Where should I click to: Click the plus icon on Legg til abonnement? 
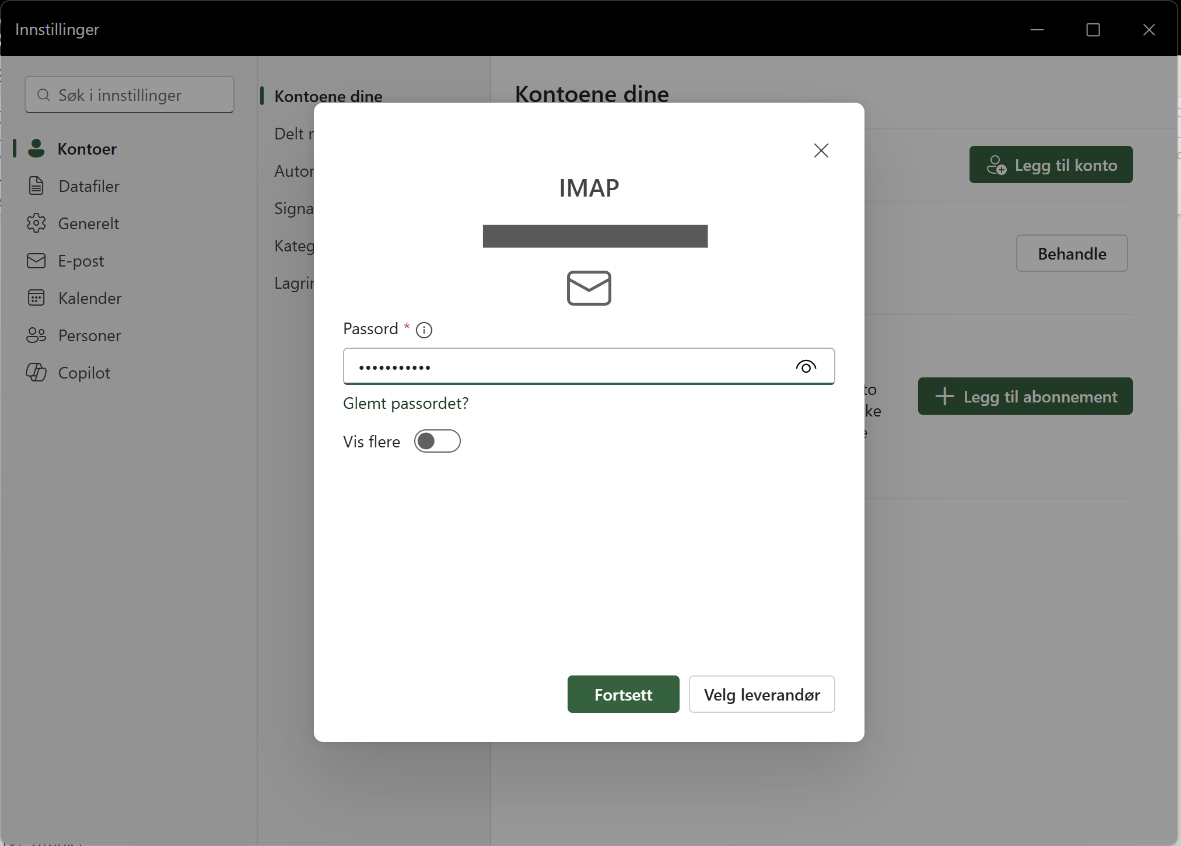tap(944, 396)
